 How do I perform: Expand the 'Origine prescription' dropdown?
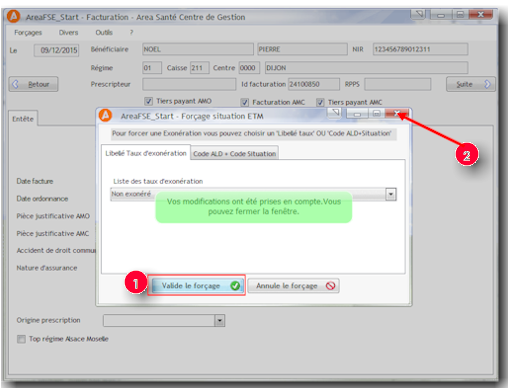click(219, 320)
